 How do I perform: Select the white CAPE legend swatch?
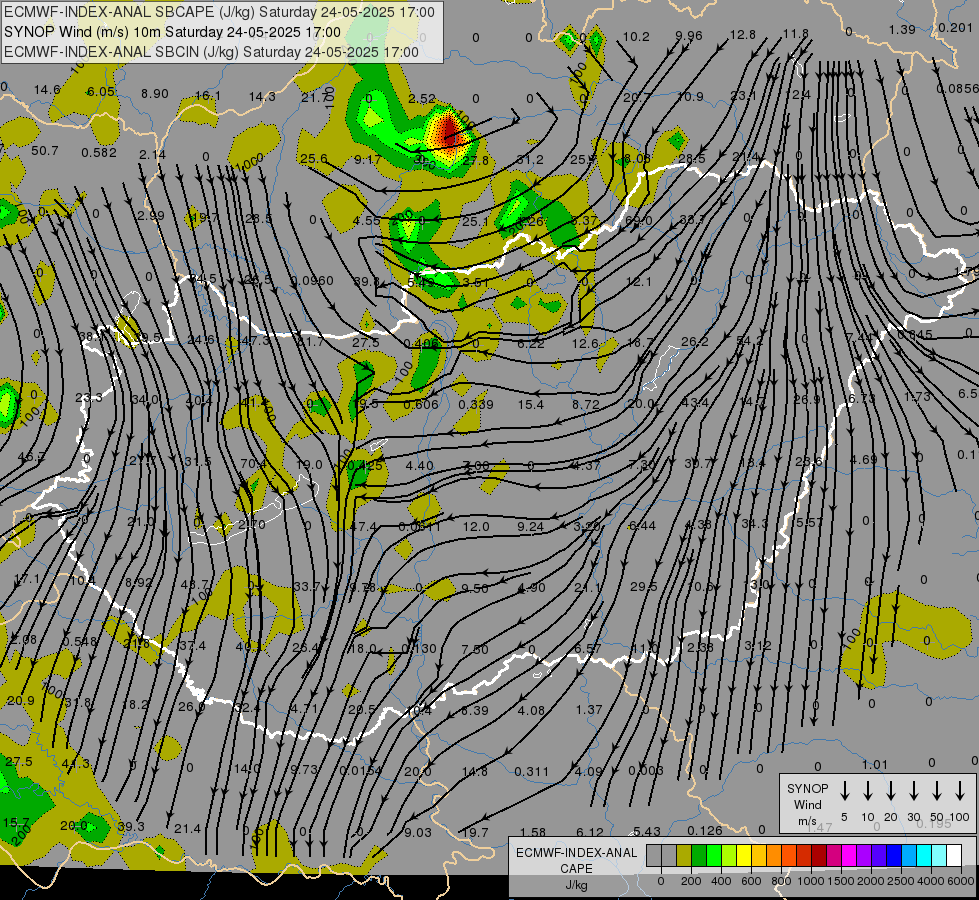(953, 856)
